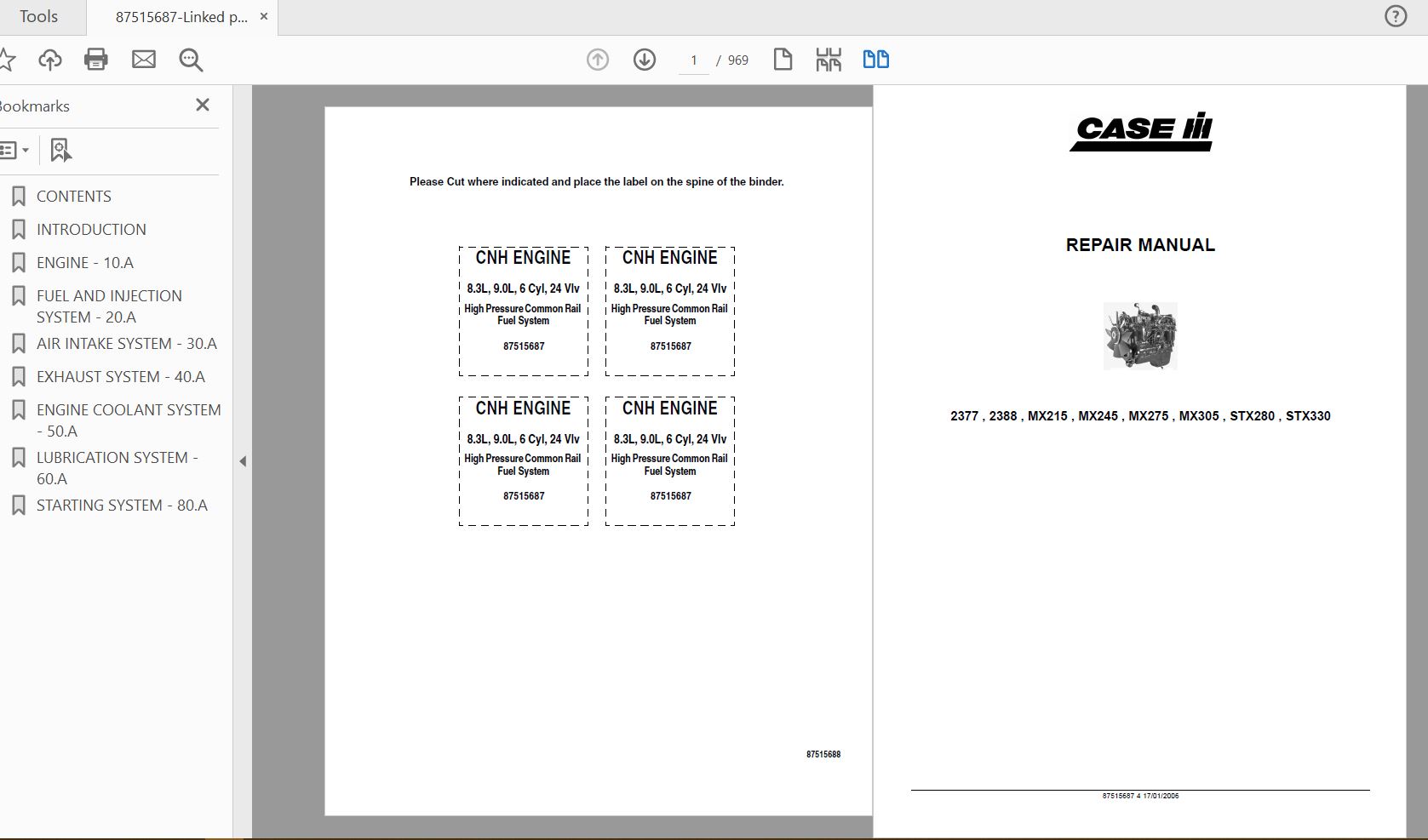Viewport: 1428px width, 840px height.
Task: Click the bookmark icon beside STARTING SYSTEM - 80.A
Action: click(x=19, y=506)
